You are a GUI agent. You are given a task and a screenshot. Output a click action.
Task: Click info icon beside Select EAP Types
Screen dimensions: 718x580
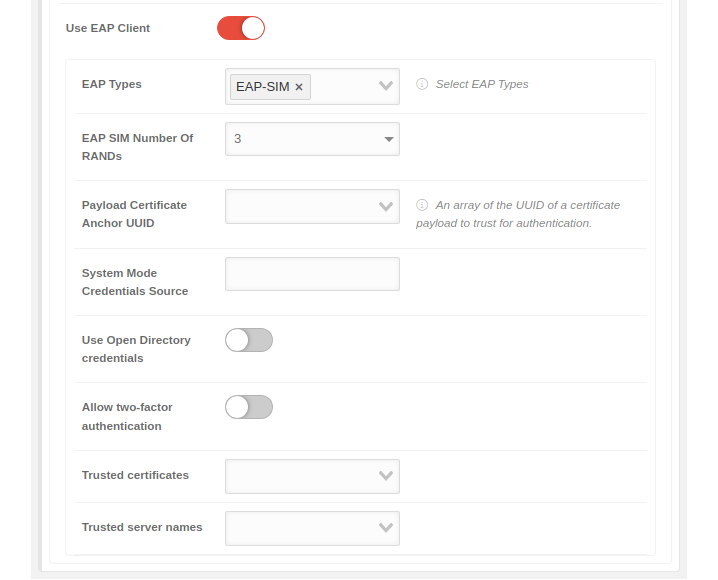[x=422, y=84]
